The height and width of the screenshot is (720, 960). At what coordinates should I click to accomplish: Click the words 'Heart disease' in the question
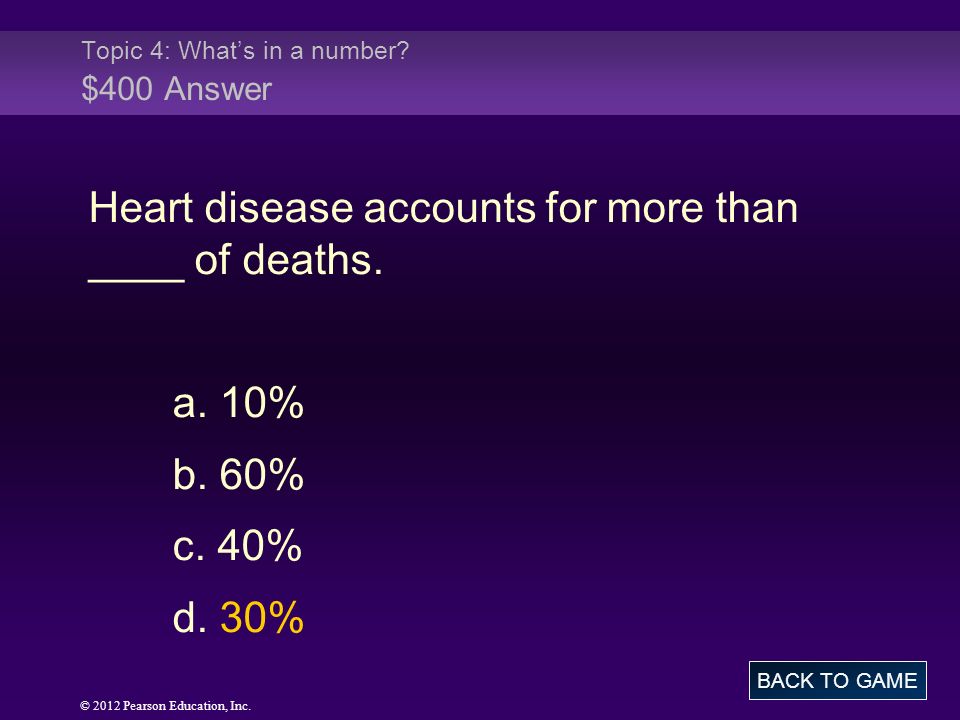point(221,208)
